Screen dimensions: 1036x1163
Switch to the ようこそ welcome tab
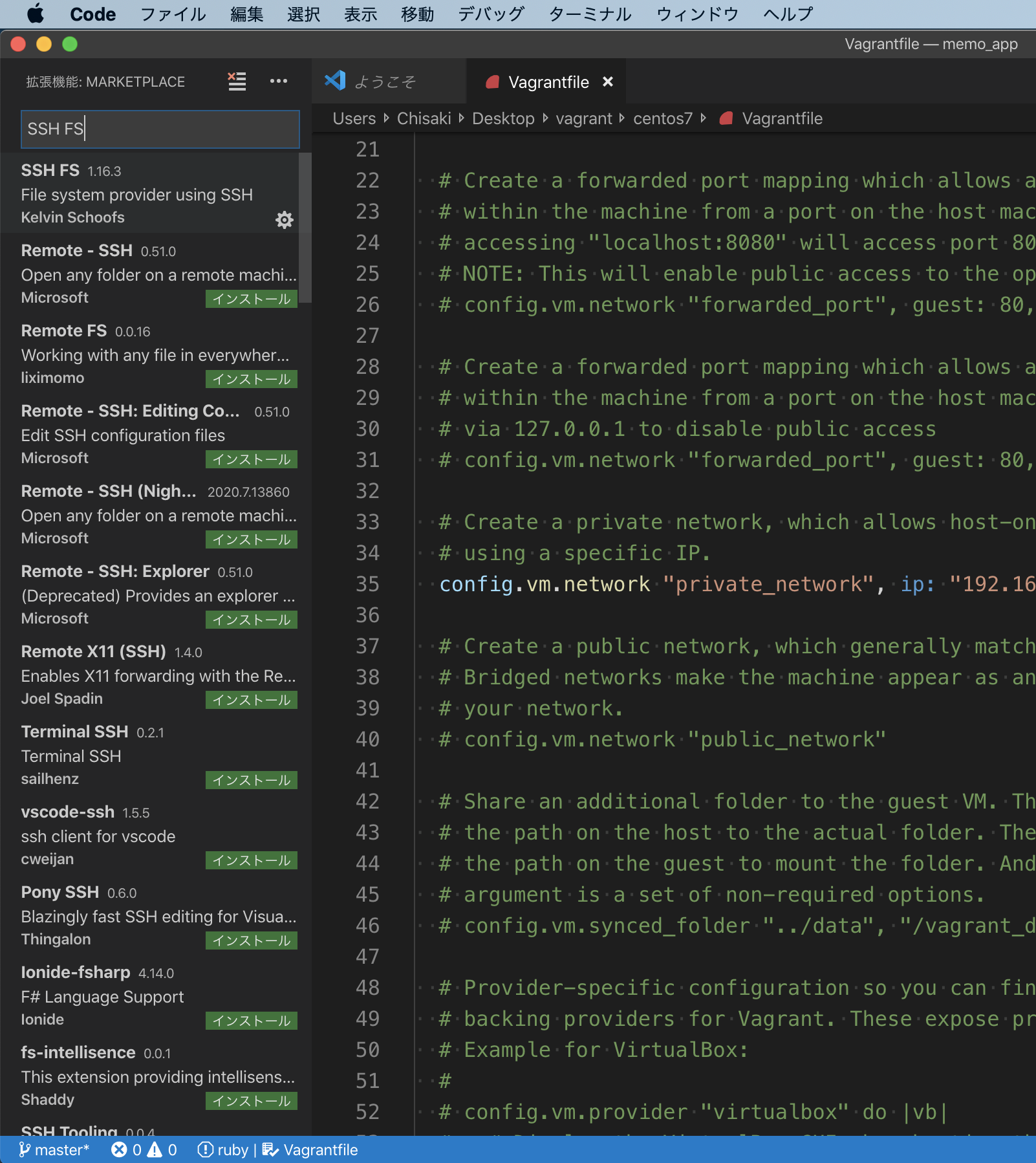click(x=384, y=82)
